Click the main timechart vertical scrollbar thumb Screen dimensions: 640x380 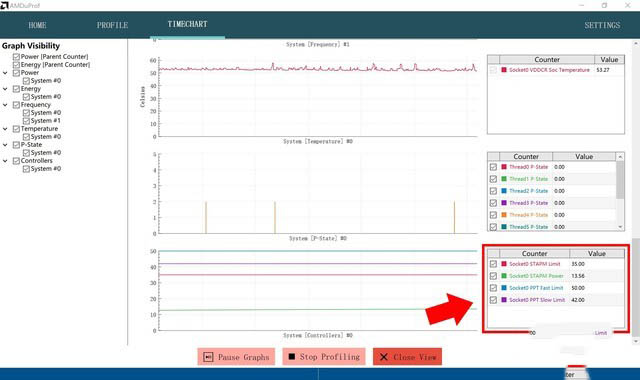(636, 287)
